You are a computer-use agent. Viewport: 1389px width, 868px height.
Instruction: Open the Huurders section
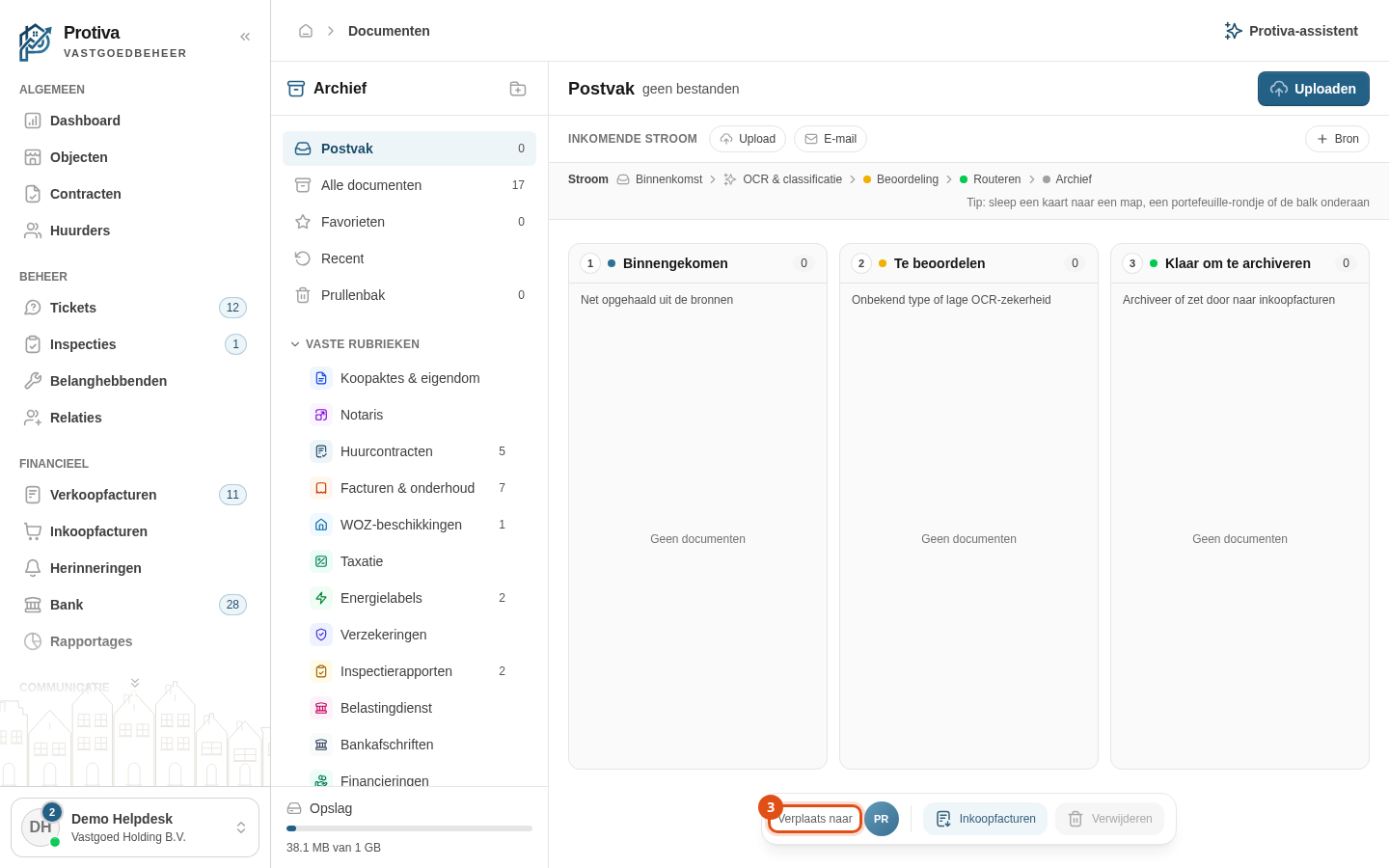135,231
